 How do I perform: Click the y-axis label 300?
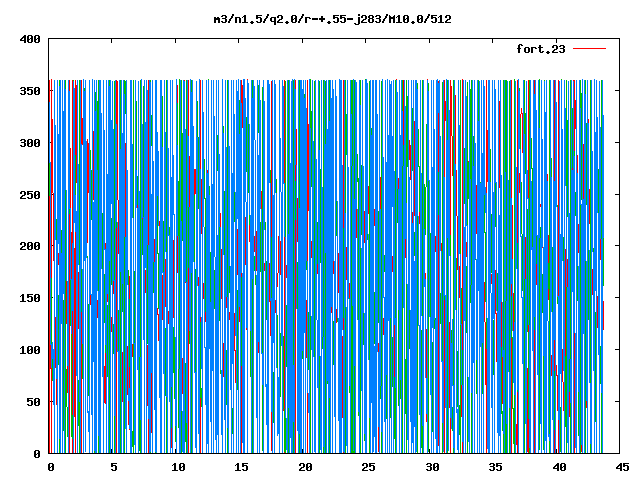click(x=30, y=143)
